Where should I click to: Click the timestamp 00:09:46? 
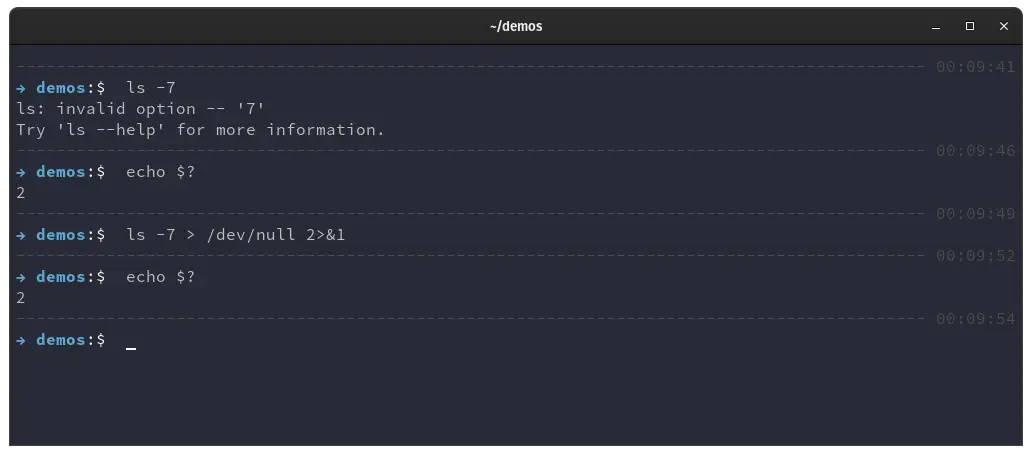point(975,151)
